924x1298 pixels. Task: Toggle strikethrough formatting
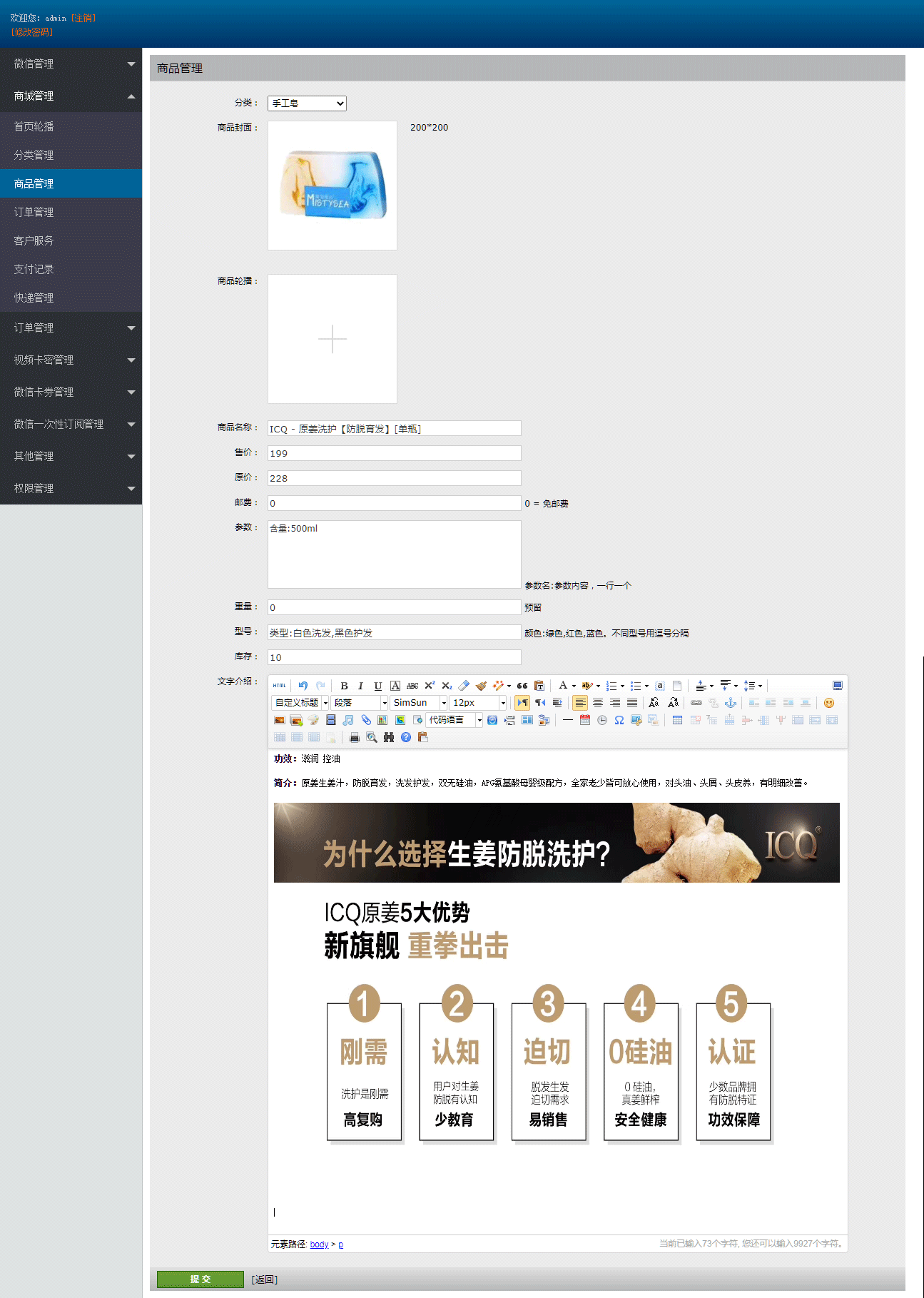[412, 686]
